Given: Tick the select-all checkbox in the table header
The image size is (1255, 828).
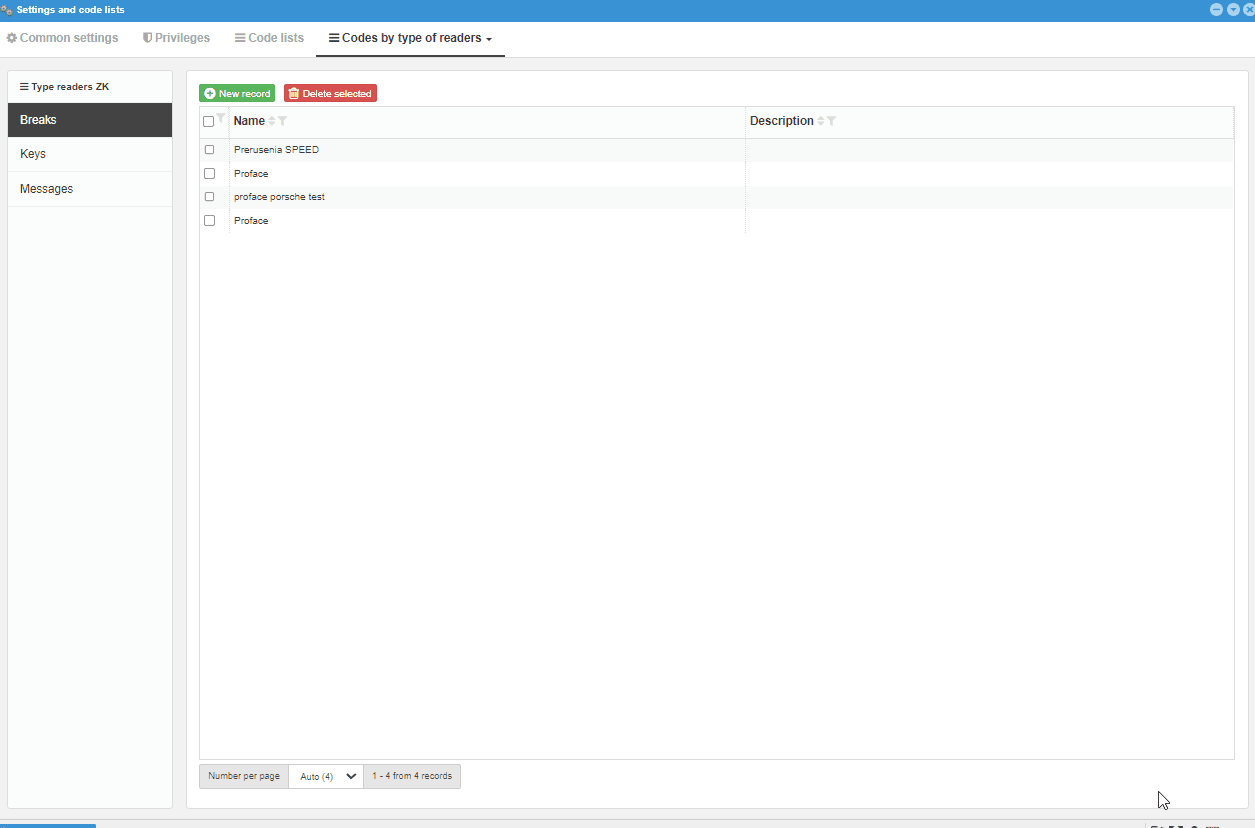Looking at the screenshot, I should 209,122.
